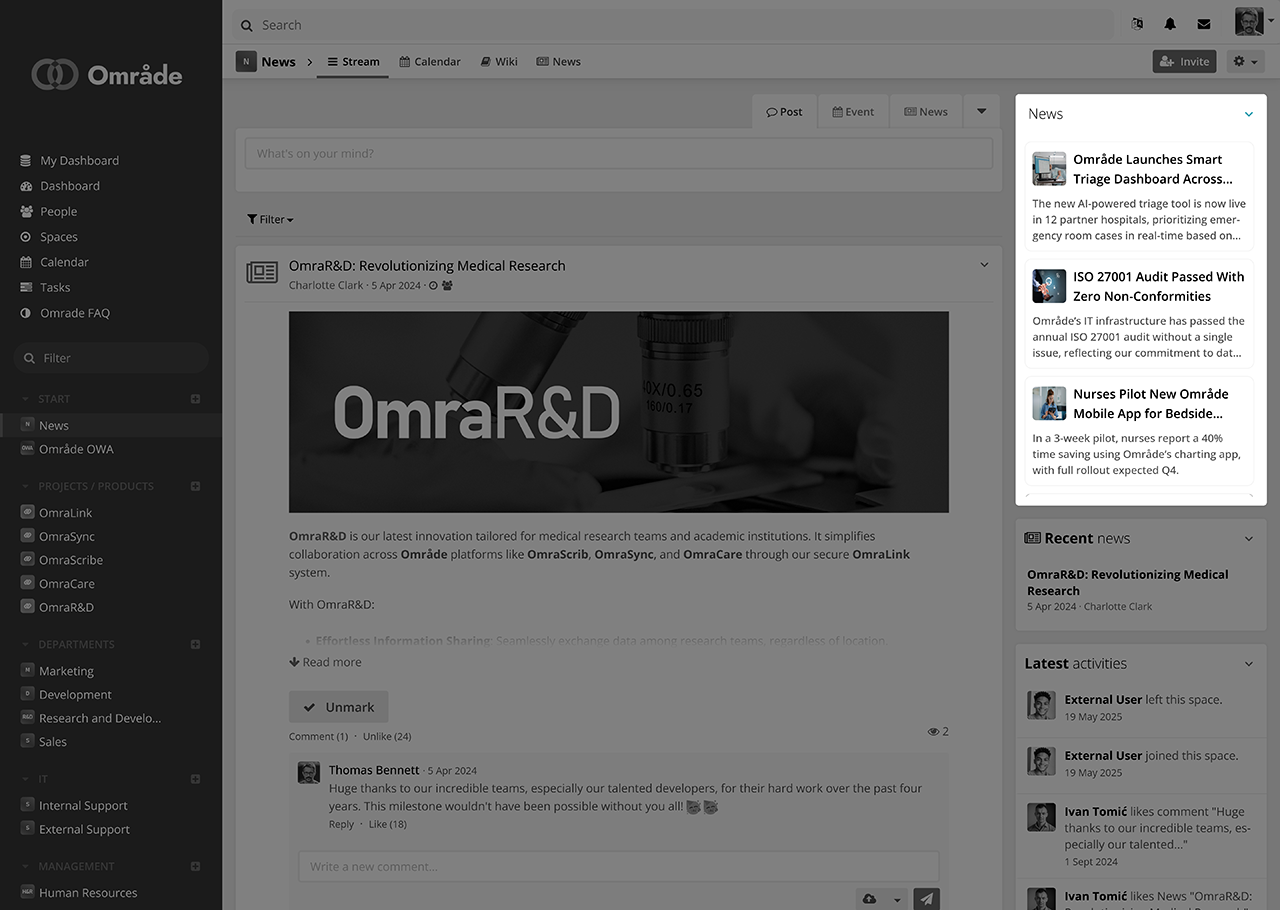This screenshot has width=1280, height=910.
Task: Click the Smart Triage Dashboard news thumbnail
Action: pos(1049,169)
